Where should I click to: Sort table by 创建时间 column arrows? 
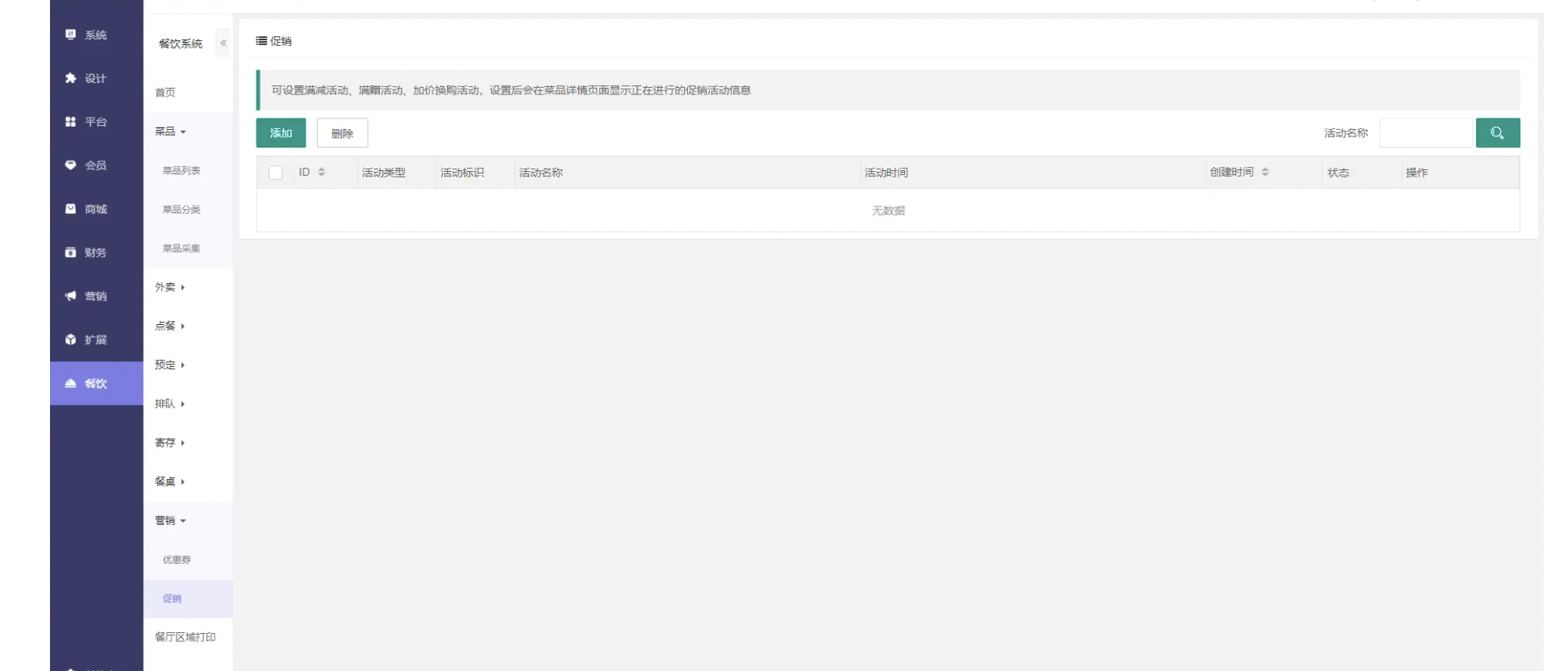coord(1265,172)
